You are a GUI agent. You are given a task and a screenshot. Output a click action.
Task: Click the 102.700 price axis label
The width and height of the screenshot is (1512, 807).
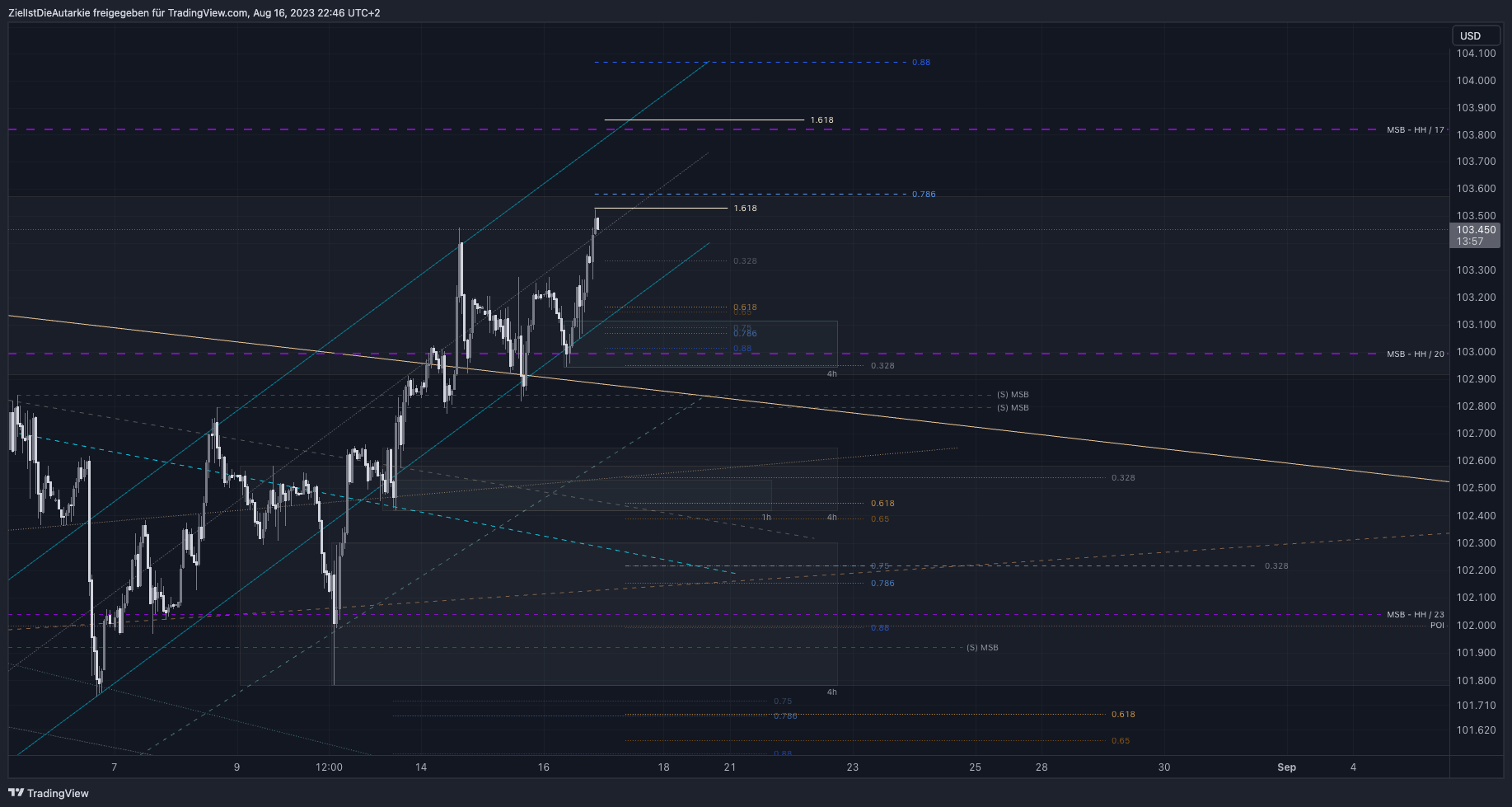pos(1476,434)
